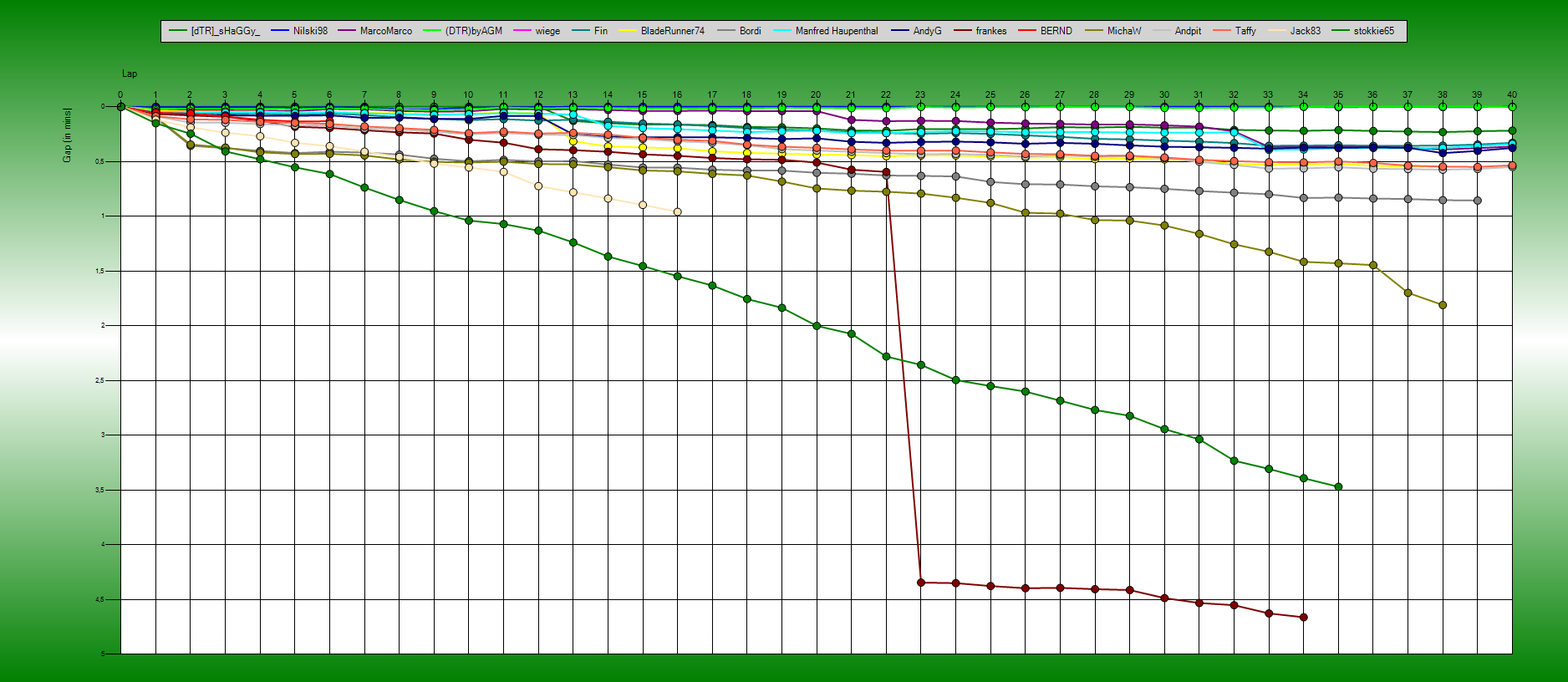Click the Fin legend label
The height and width of the screenshot is (682, 1568).
(601, 31)
